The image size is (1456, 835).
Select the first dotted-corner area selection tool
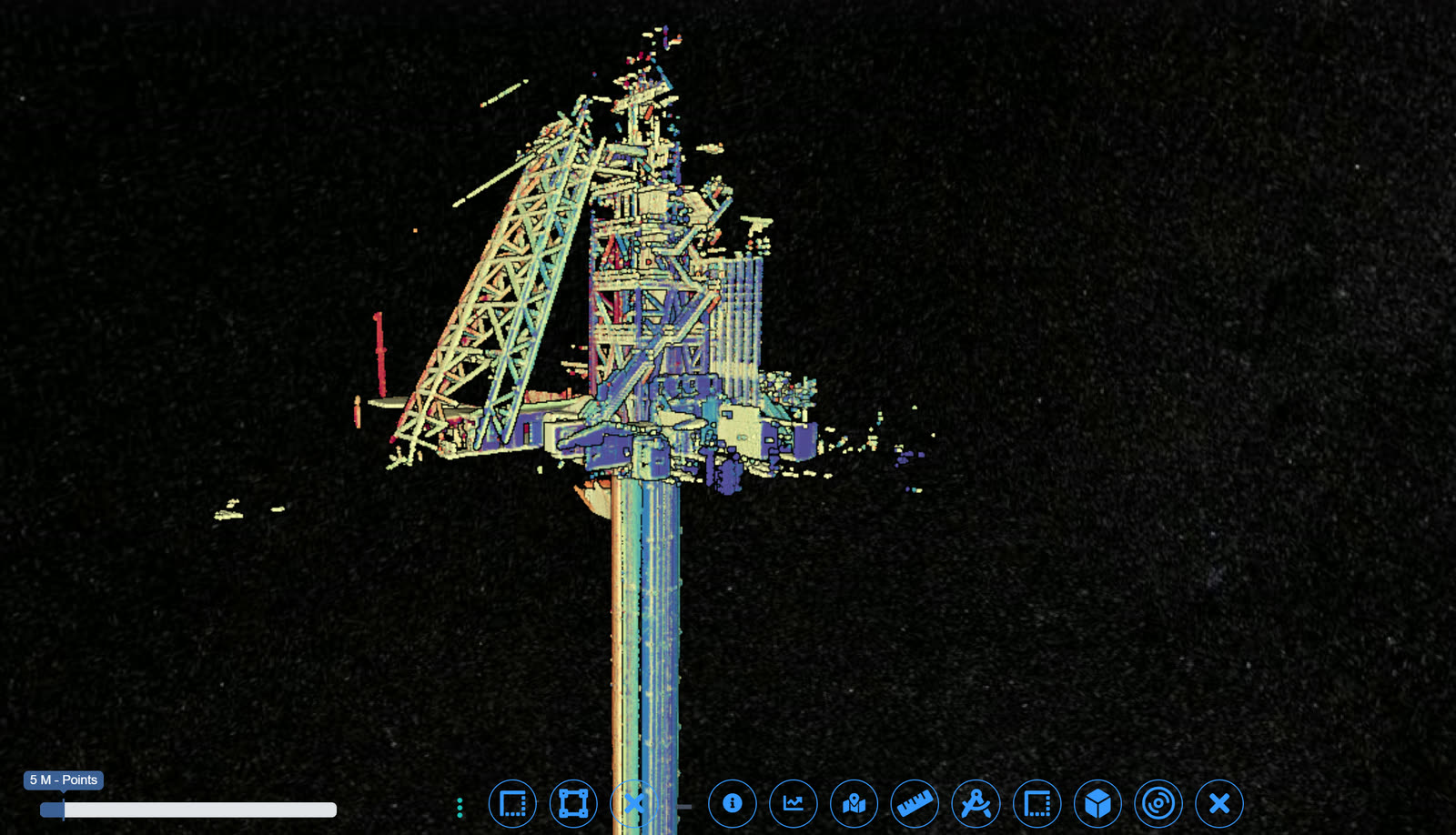(x=512, y=804)
